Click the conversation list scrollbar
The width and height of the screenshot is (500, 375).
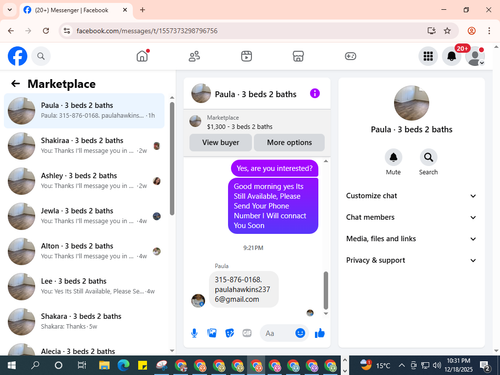(172, 159)
